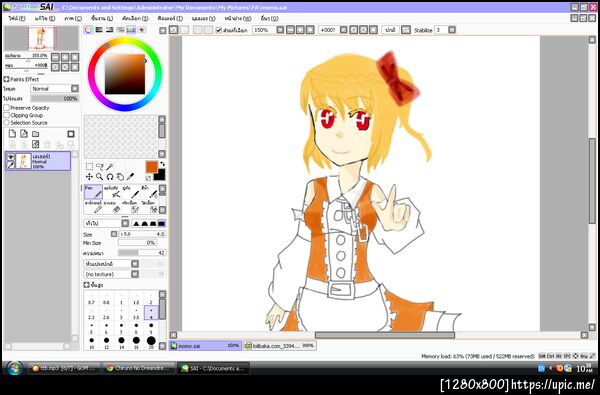Show the HSV slider panel
600x395 pixels.
click(x=110, y=29)
